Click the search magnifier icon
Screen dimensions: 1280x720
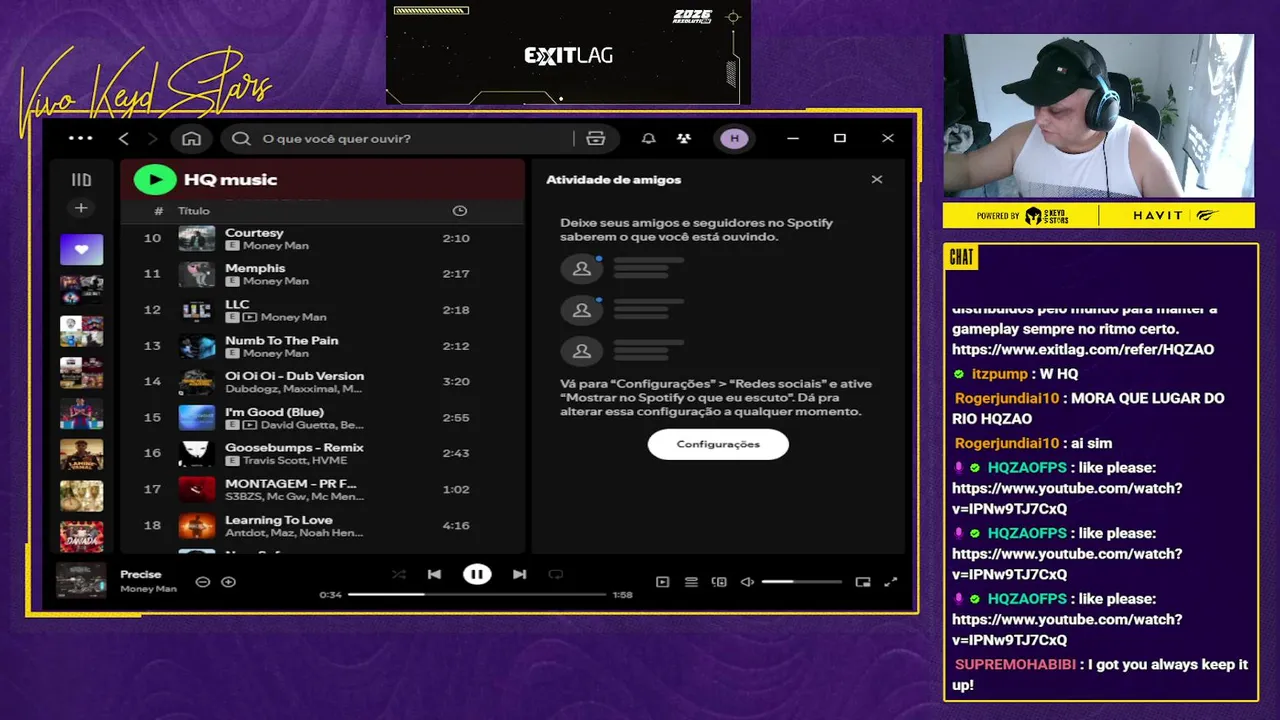(241, 139)
